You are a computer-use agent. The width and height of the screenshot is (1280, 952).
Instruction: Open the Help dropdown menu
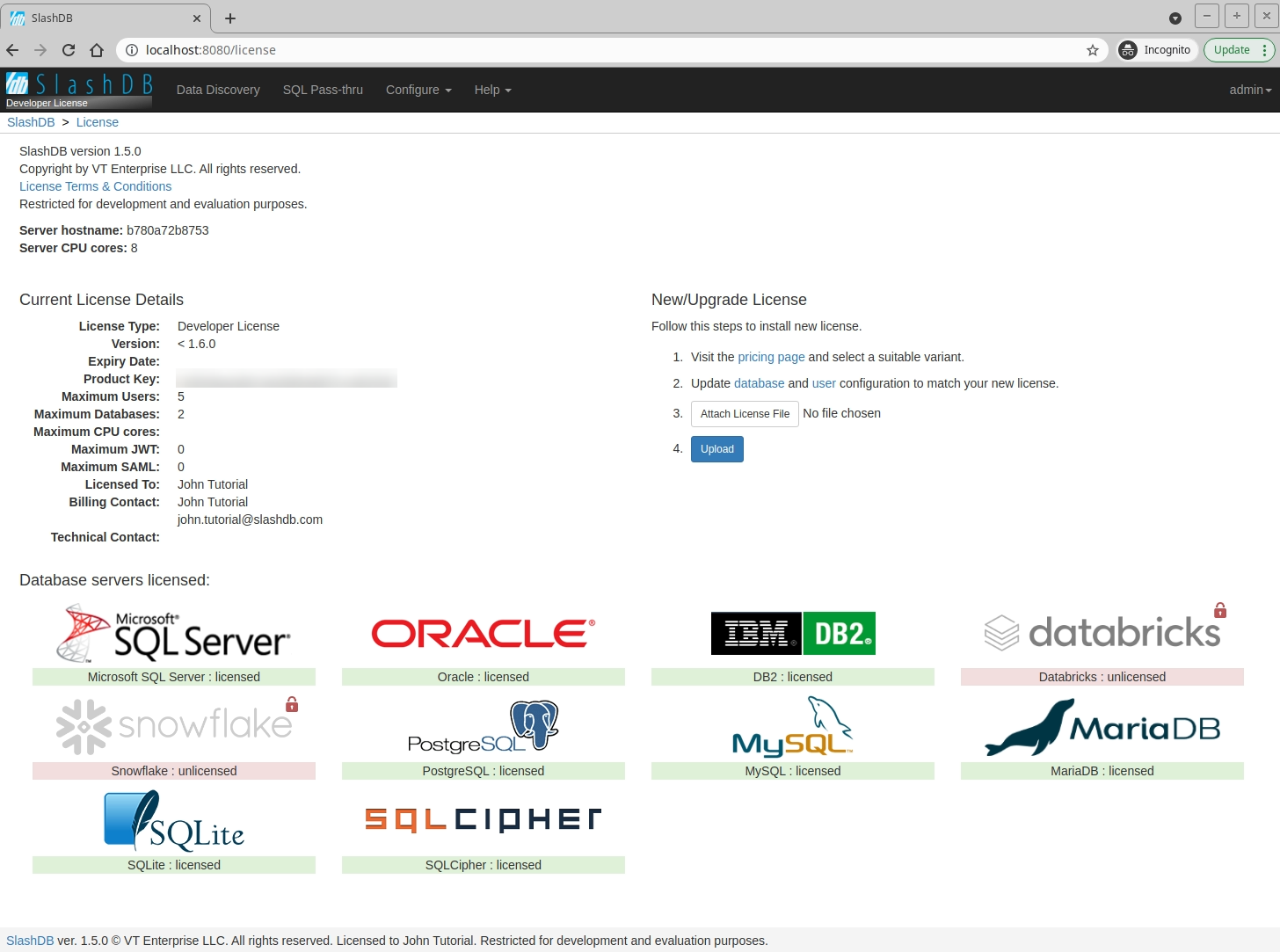(x=492, y=90)
